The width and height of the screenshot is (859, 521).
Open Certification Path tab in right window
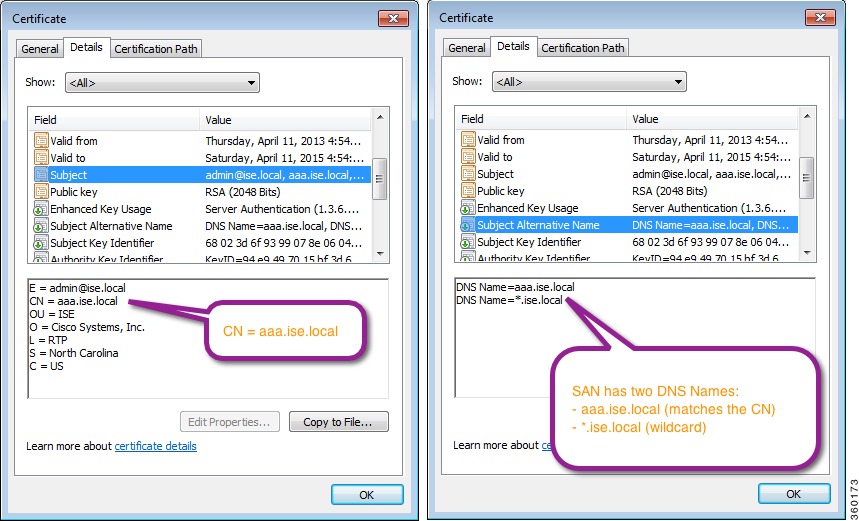(583, 48)
